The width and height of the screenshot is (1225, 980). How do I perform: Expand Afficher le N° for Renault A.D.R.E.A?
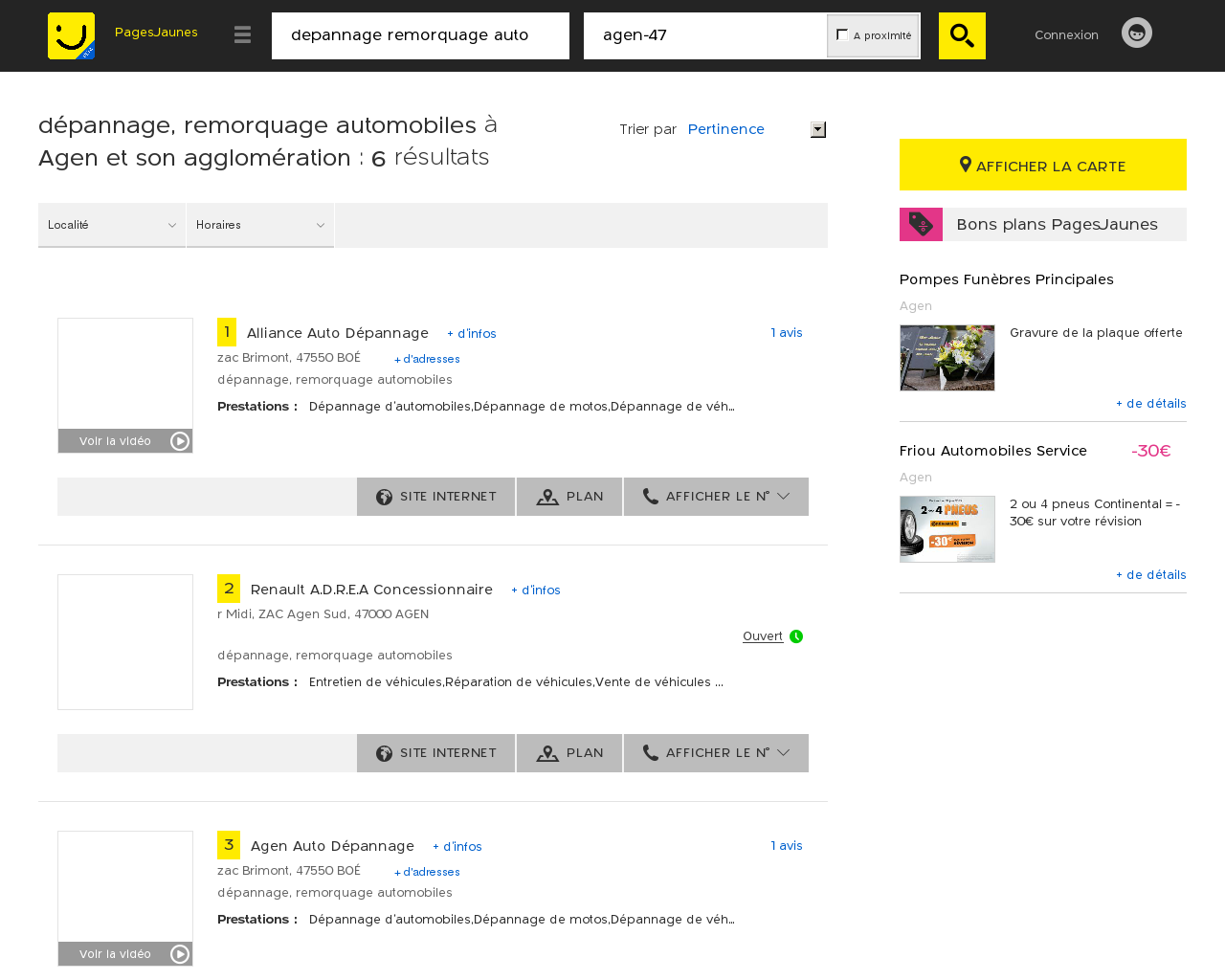716,753
